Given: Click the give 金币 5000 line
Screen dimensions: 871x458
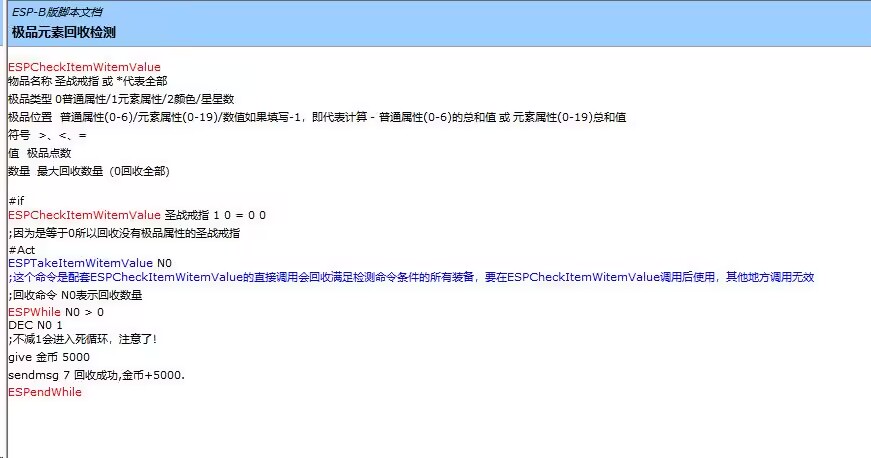Looking at the screenshot, I should pos(48,356).
